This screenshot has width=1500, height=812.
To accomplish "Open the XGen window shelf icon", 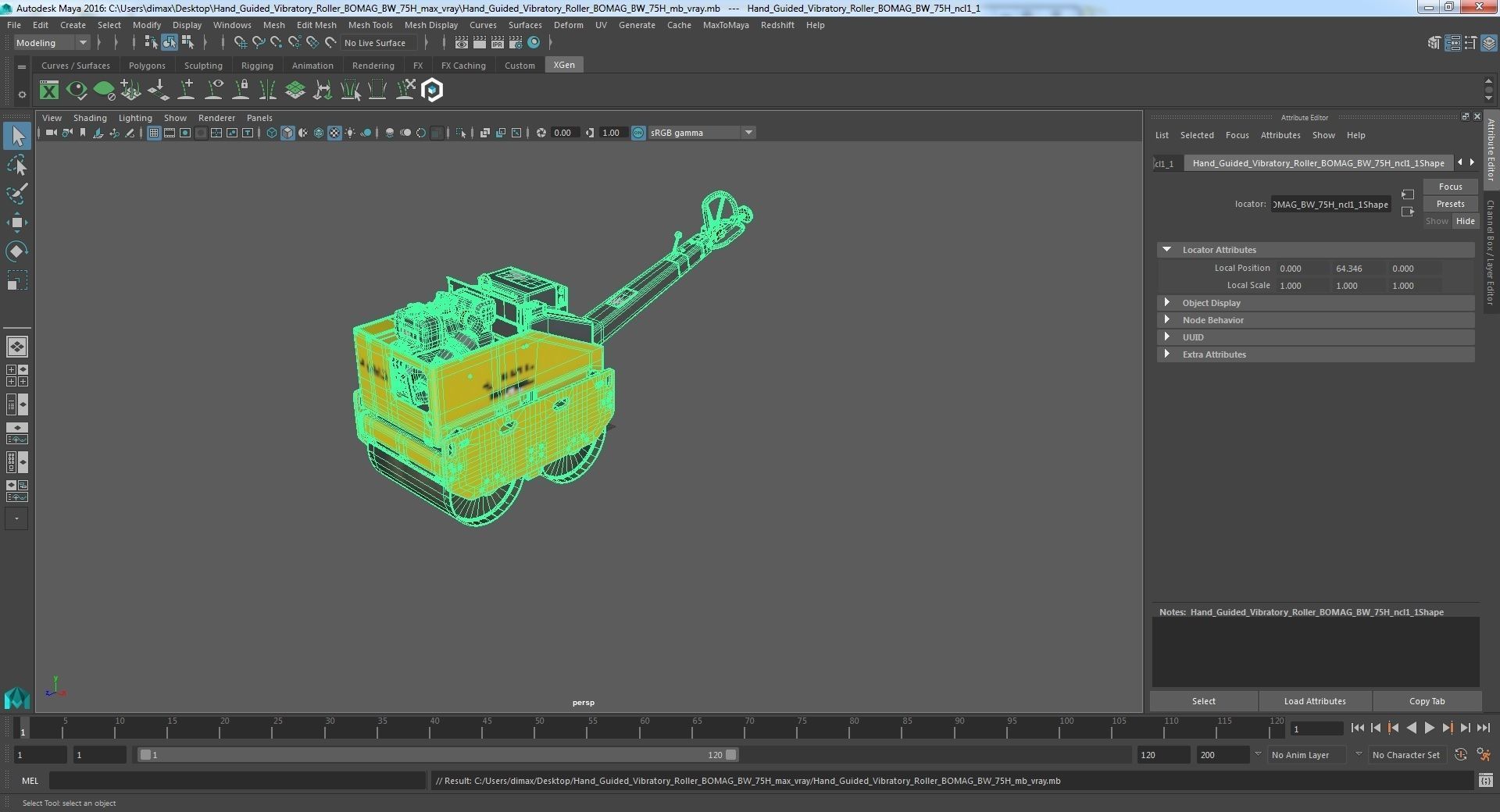I will pos(49,91).
